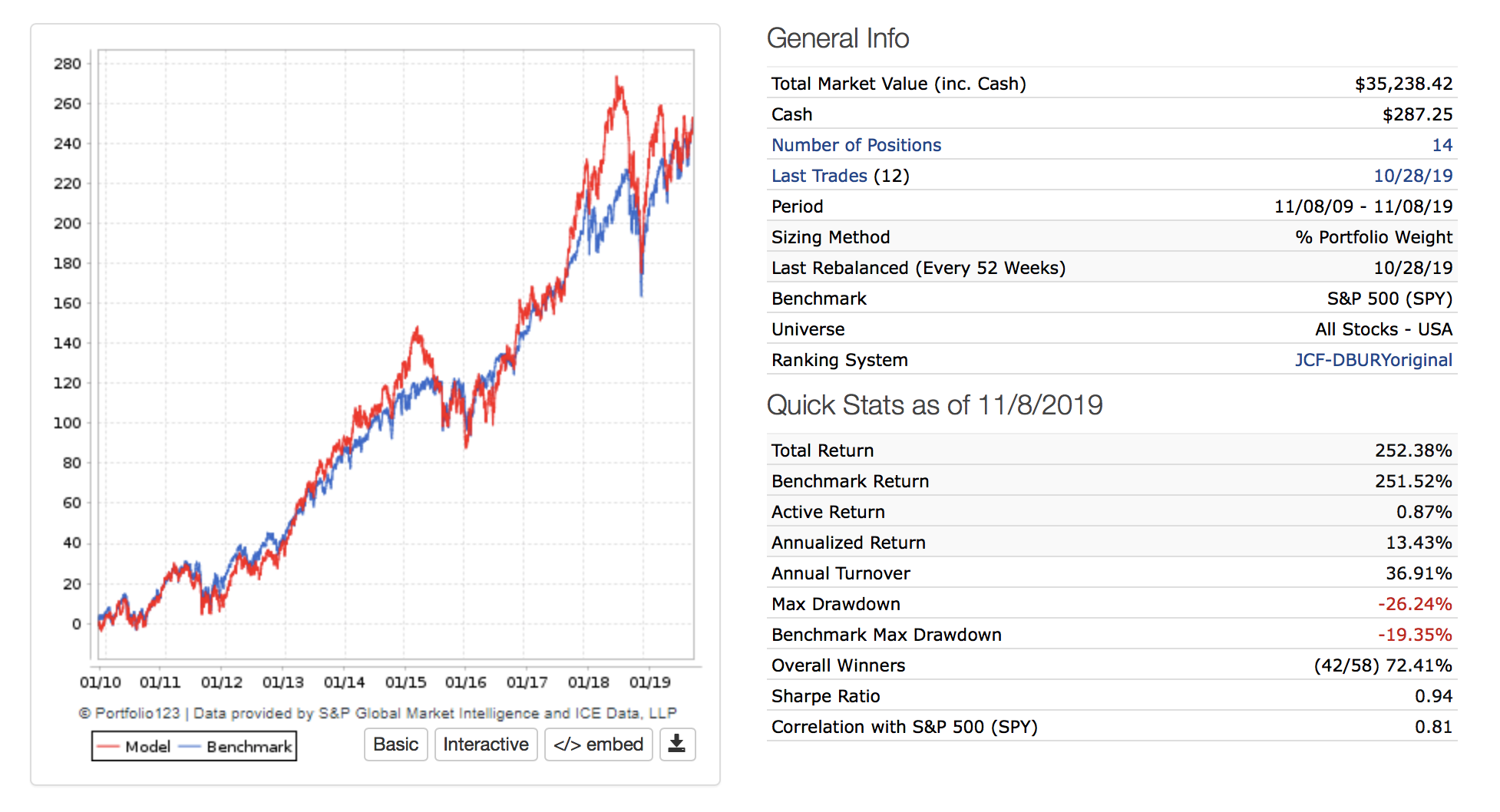Click the S&P 500 (SPY) benchmark value
This screenshot has width=1500, height=812.
point(1389,299)
